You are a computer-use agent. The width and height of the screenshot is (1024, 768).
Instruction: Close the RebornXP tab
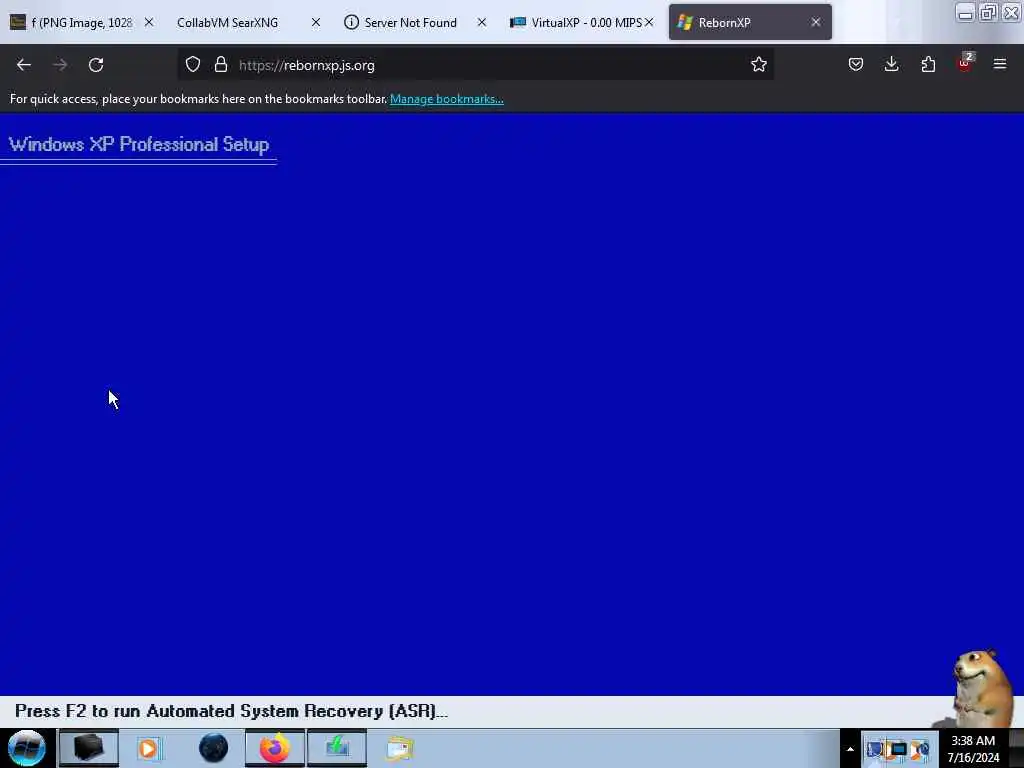816,22
